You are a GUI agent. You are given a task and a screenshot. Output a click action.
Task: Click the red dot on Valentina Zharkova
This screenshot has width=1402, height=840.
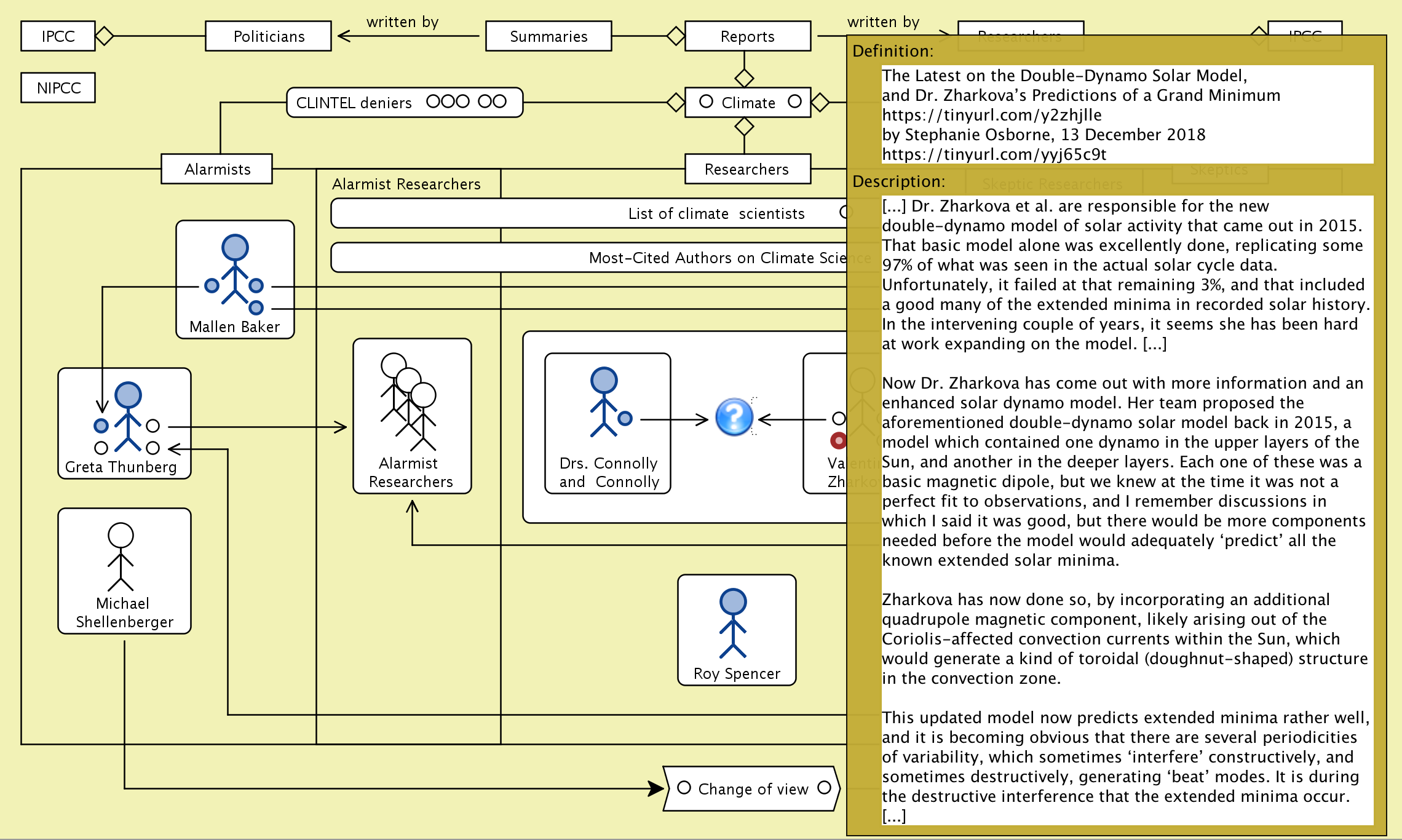838,440
